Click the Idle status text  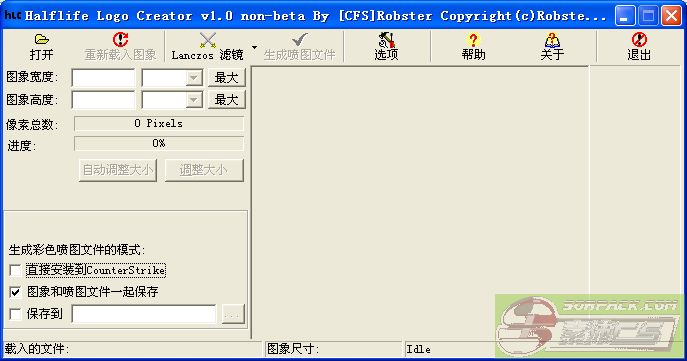[x=418, y=349]
